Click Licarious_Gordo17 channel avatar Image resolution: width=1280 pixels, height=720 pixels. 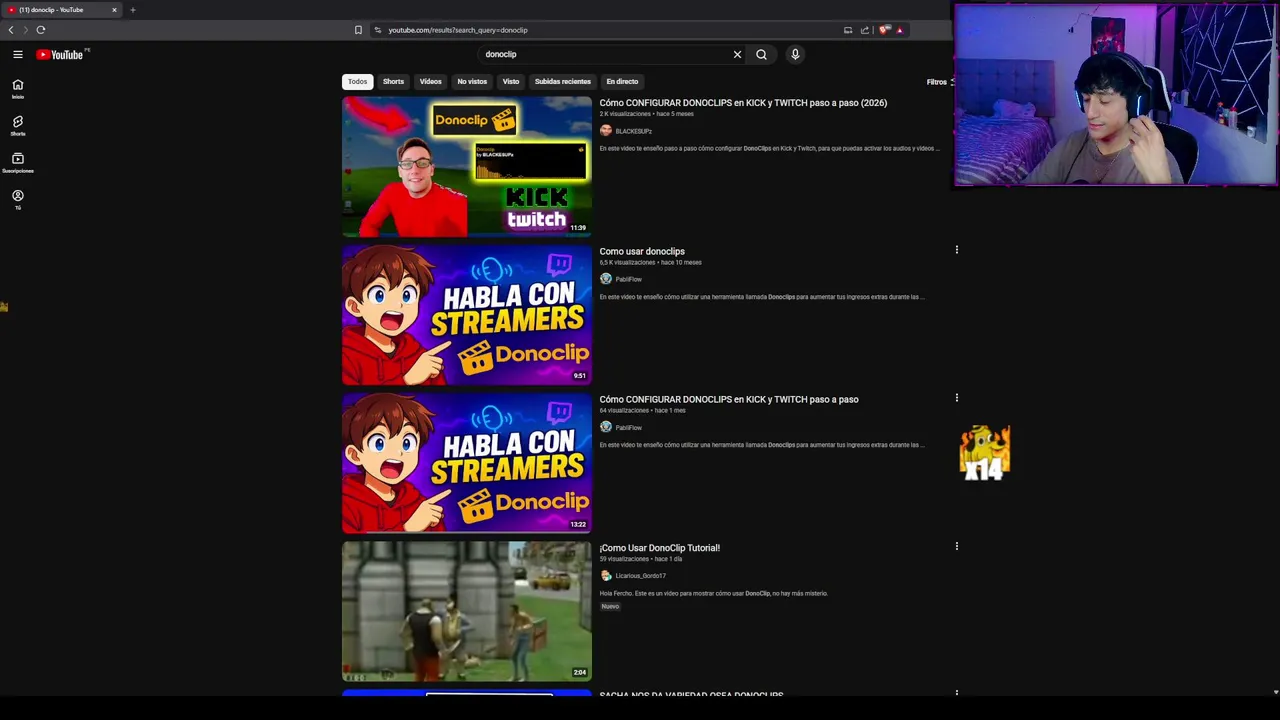coord(605,575)
